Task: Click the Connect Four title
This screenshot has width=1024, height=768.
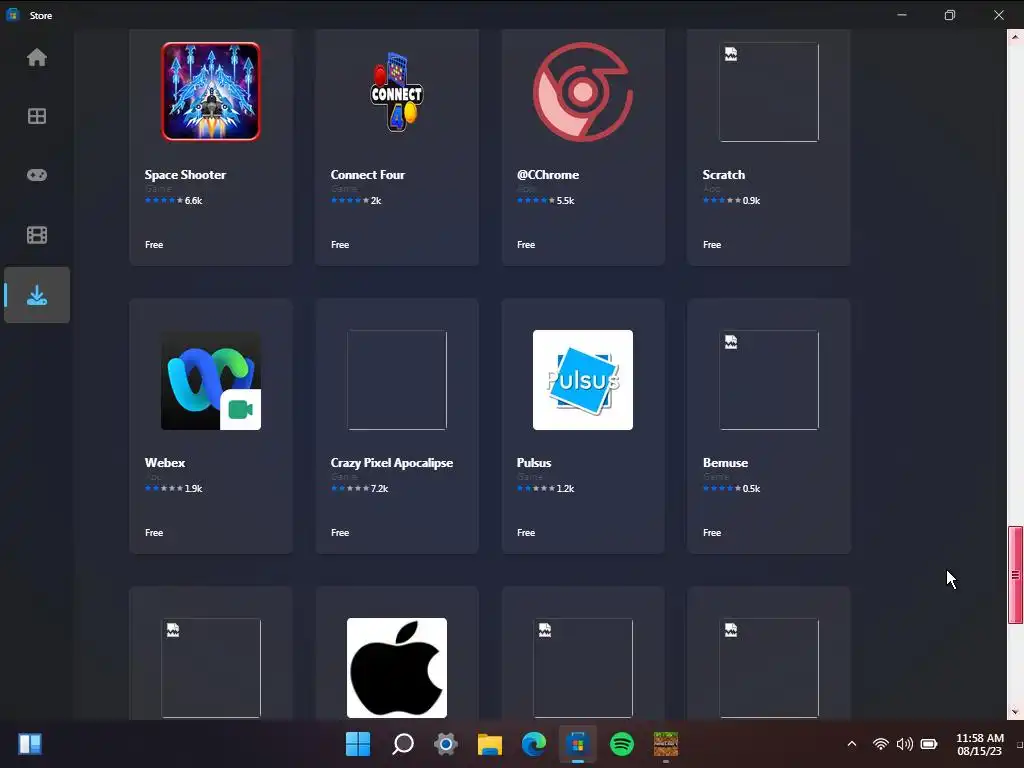Action: tap(368, 175)
